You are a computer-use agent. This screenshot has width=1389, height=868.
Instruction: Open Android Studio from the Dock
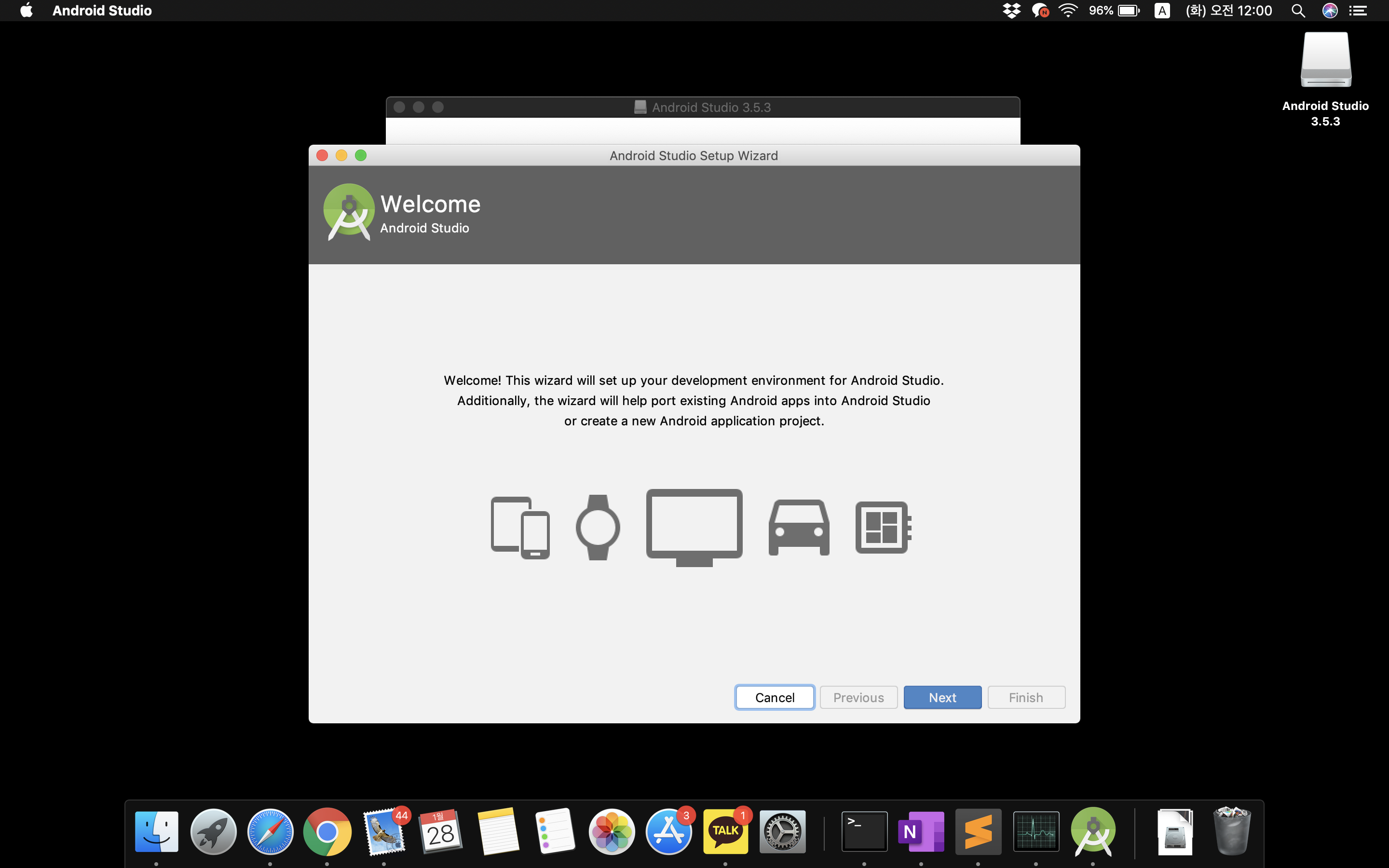[1092, 831]
